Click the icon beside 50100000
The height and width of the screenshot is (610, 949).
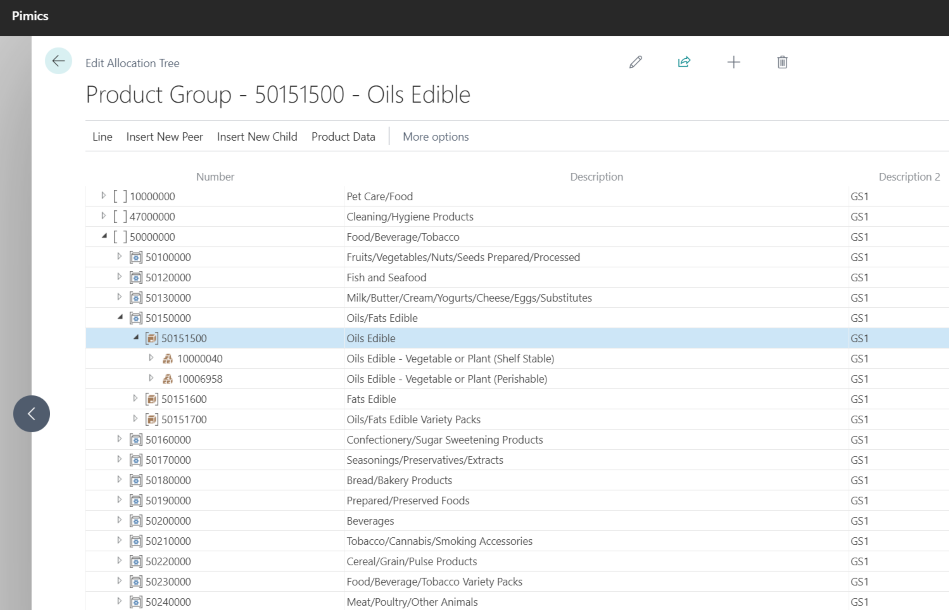[136, 257]
